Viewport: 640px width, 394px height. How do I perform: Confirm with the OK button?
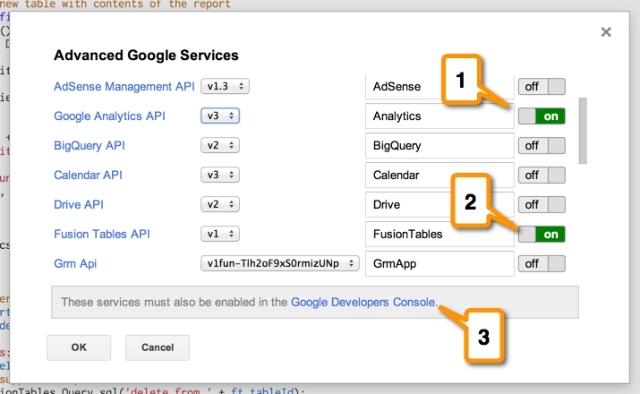(79, 347)
